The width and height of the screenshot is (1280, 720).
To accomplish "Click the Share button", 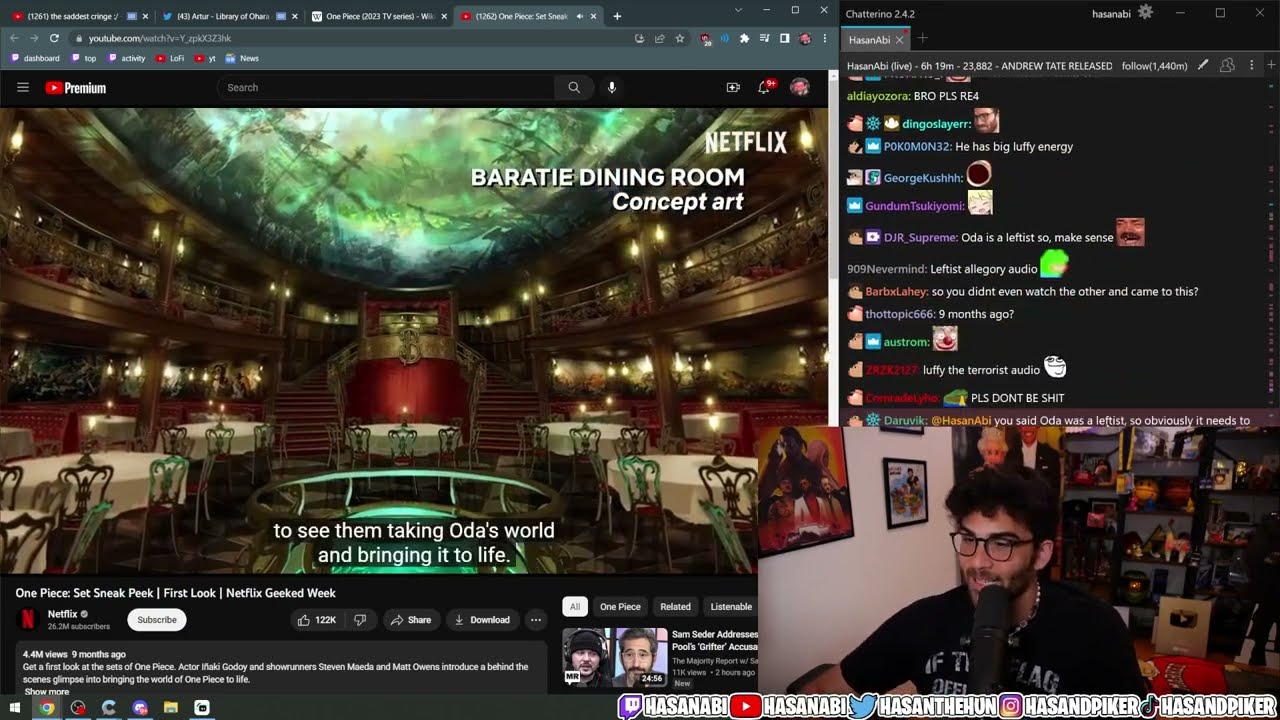I will 411,620.
